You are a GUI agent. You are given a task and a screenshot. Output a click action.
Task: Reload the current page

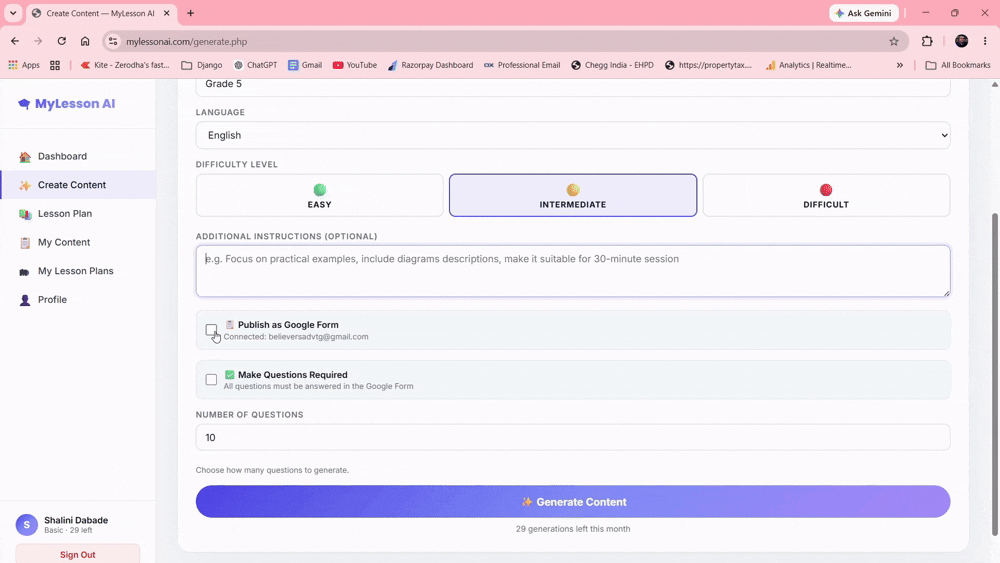(x=61, y=41)
